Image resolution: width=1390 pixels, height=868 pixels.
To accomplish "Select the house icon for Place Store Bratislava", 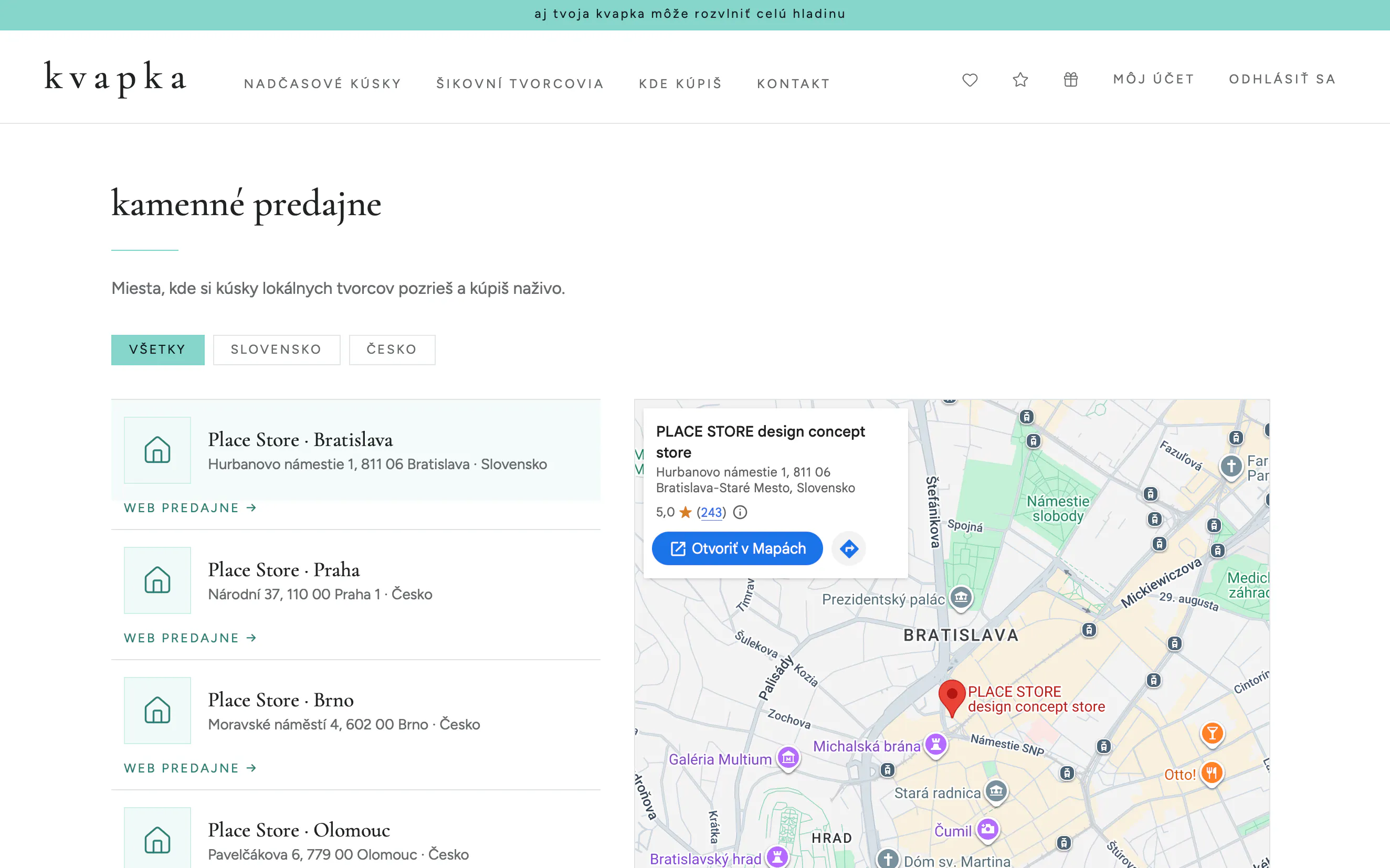I will point(157,450).
